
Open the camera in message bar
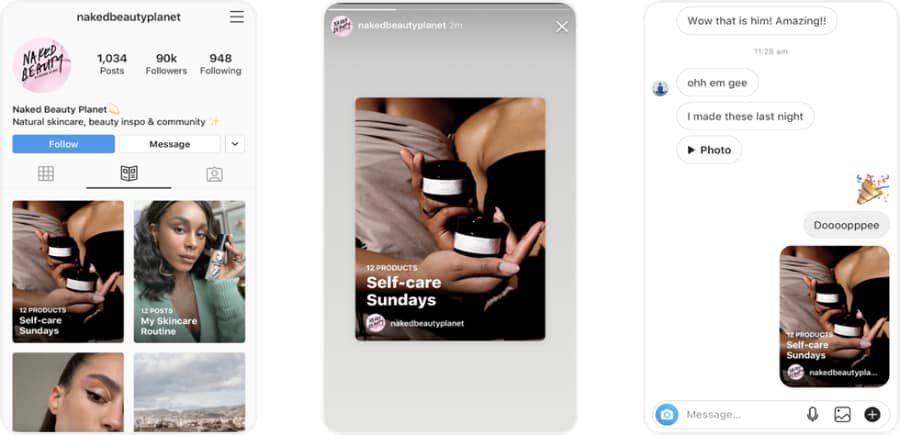point(666,414)
